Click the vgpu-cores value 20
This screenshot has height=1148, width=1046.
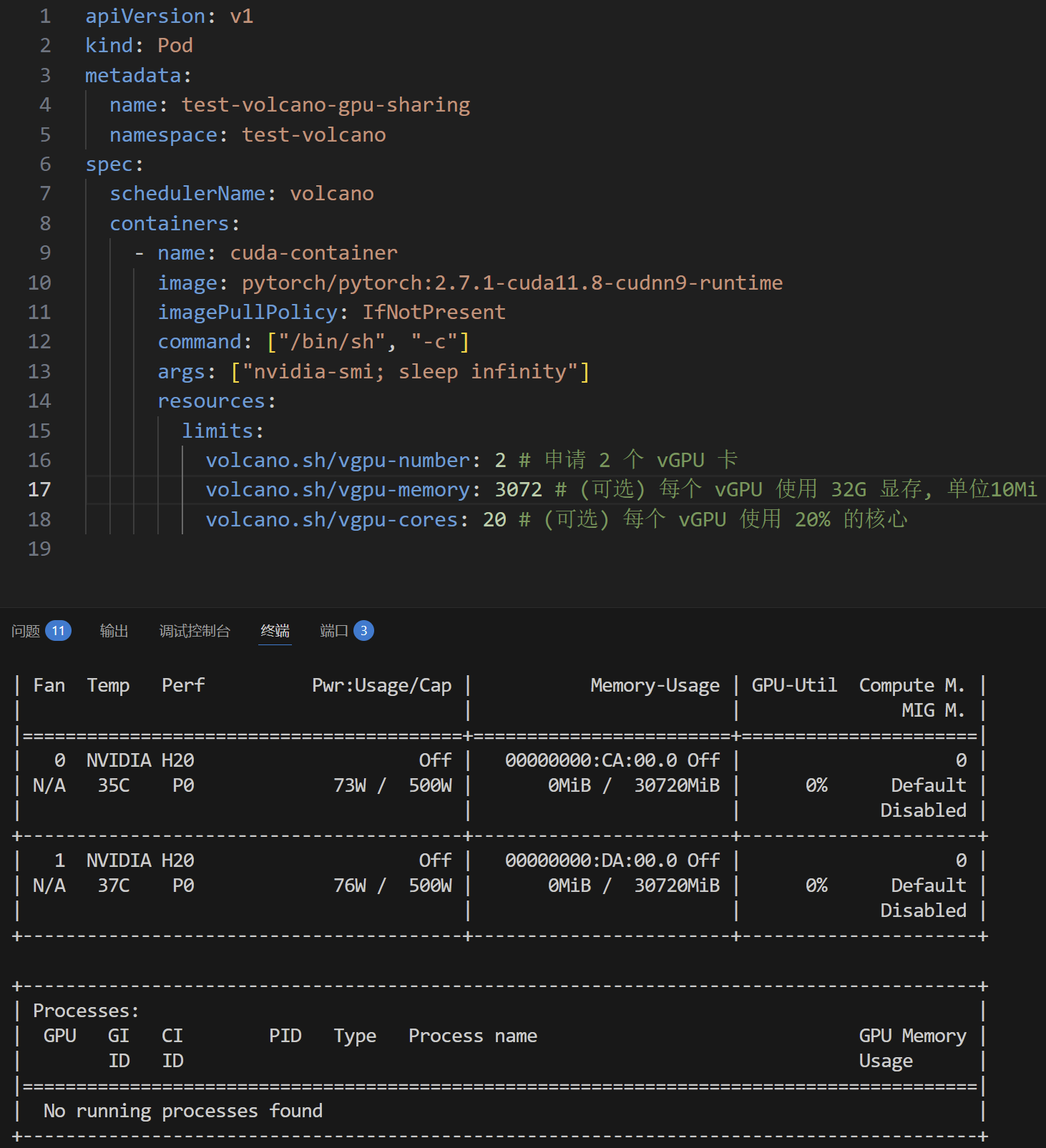[494, 520]
